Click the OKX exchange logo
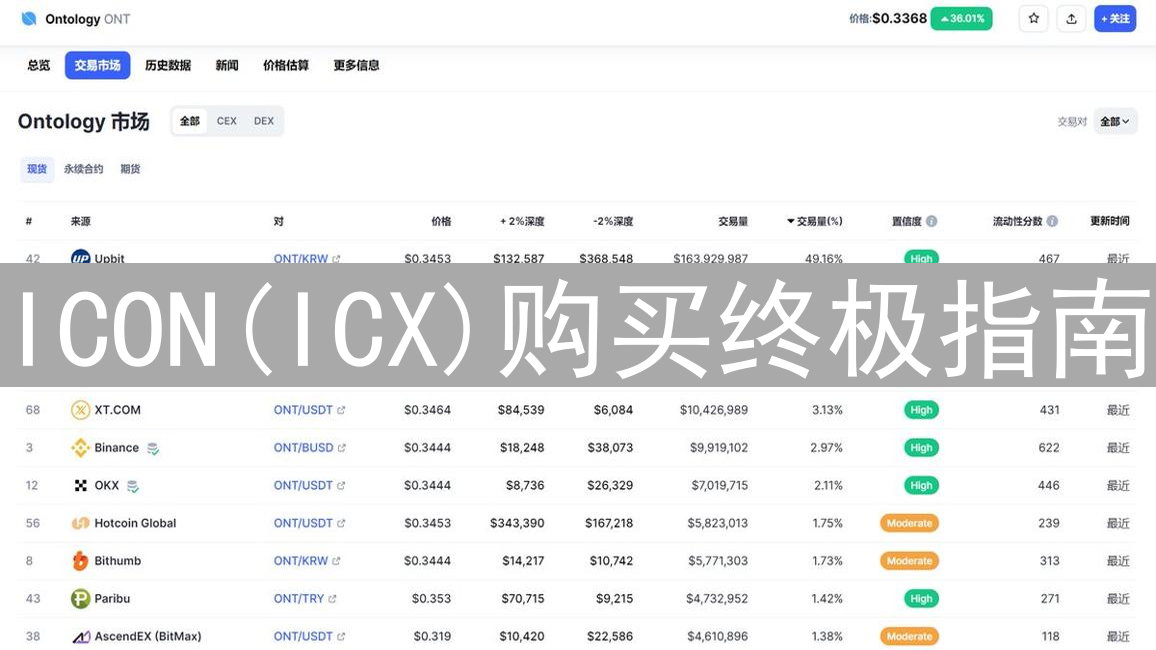1156x650 pixels. click(80, 485)
